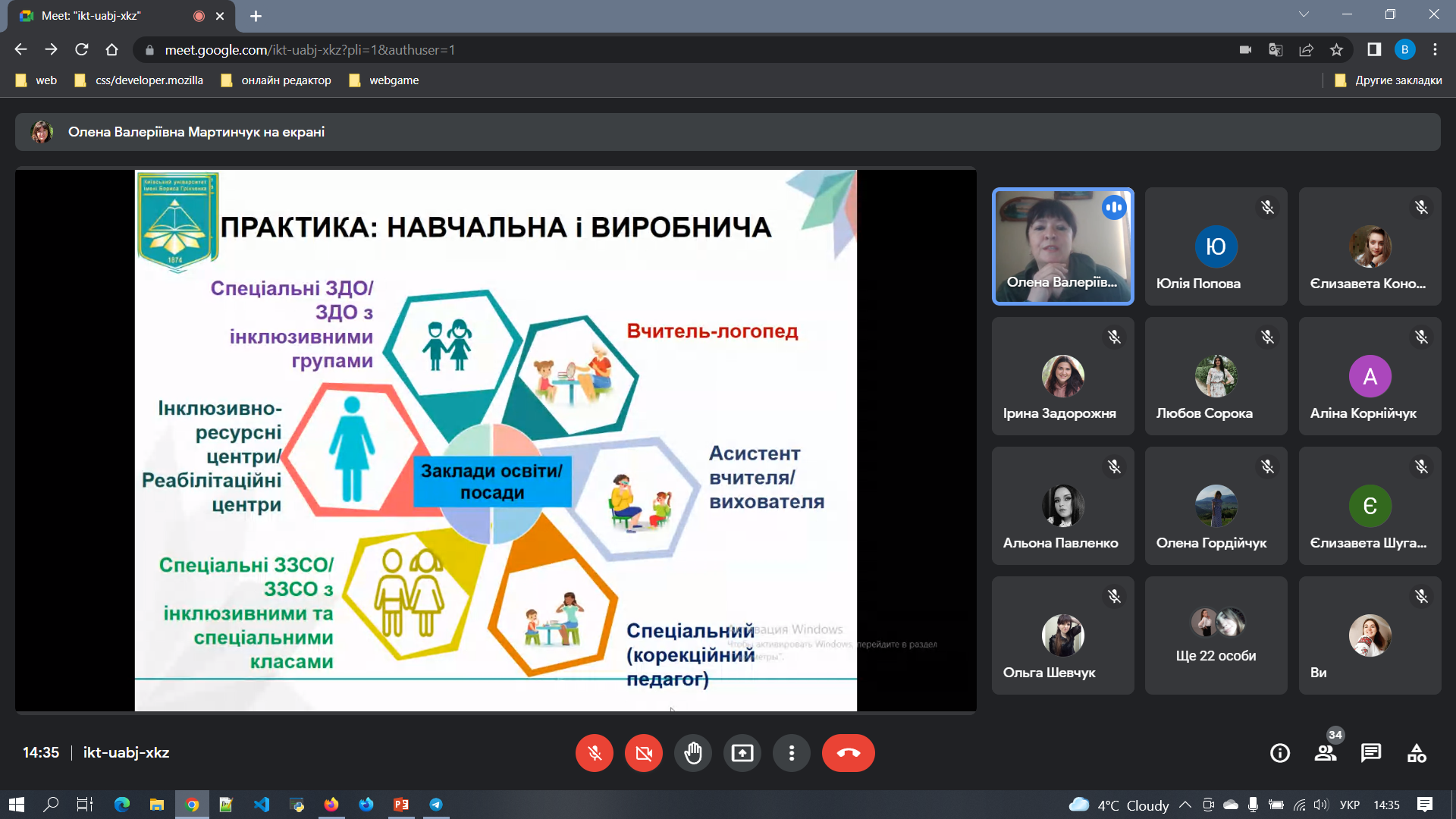Open the present screen option
The image size is (1456, 819).
coord(742,753)
